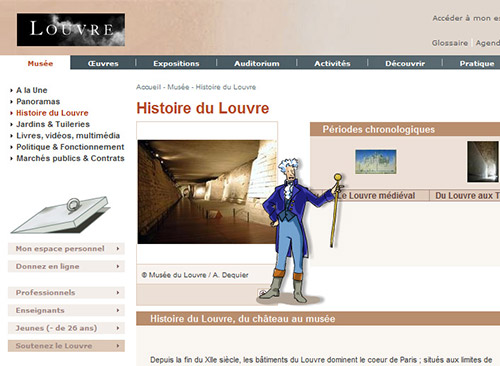
Task: Click arrow beside Jeunes (- de 26 ans)
Action: [118, 328]
